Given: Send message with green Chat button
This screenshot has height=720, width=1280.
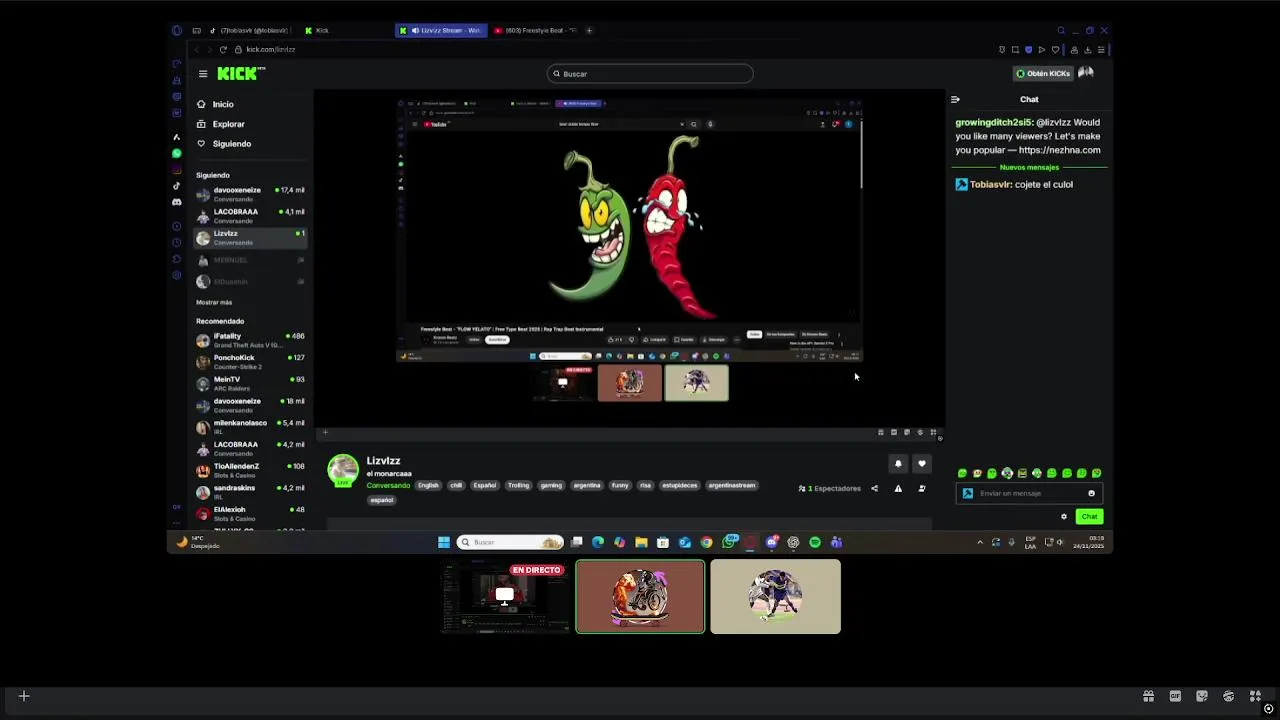Looking at the screenshot, I should pos(1089,517).
